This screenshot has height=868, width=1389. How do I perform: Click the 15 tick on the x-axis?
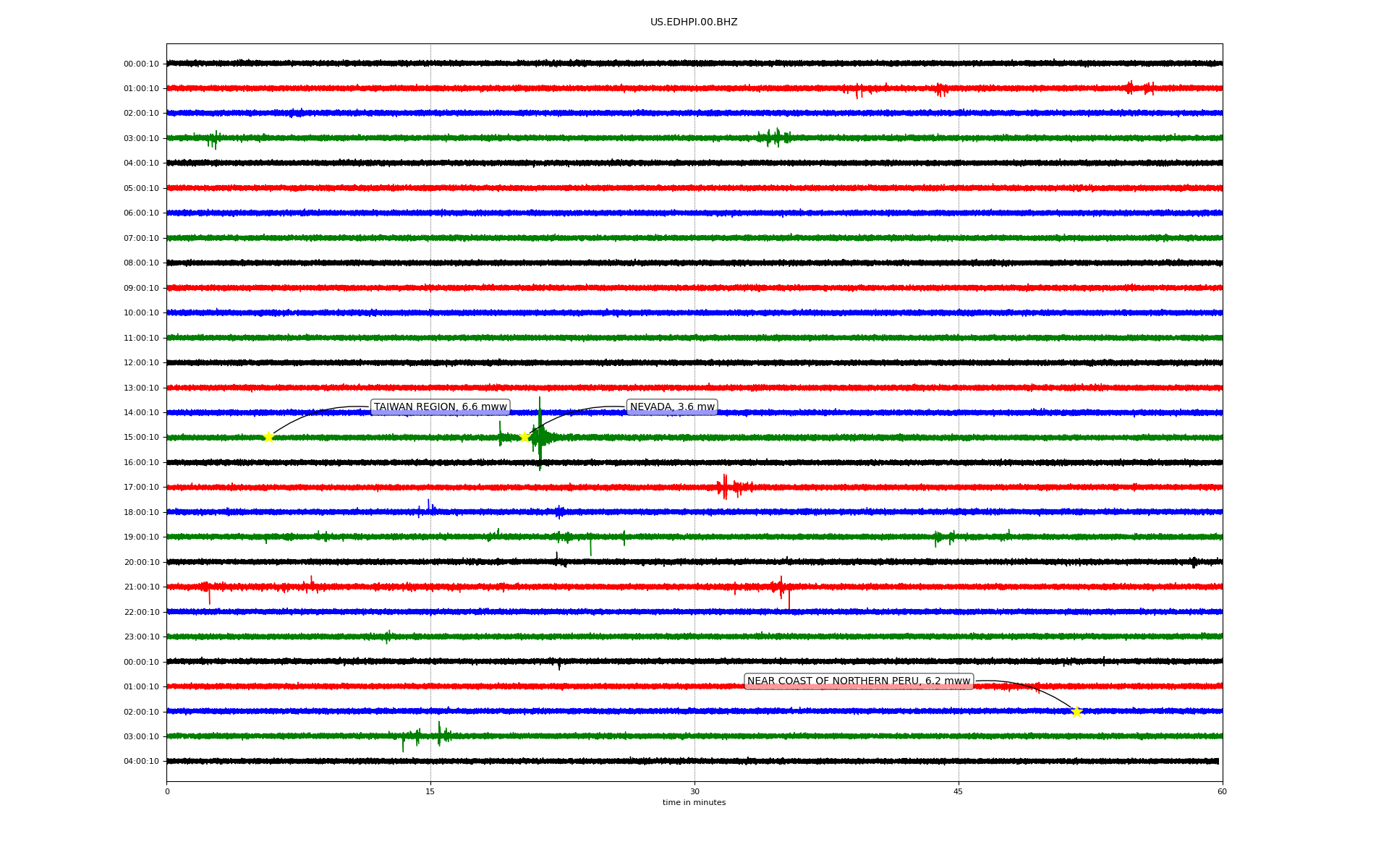coord(430,791)
